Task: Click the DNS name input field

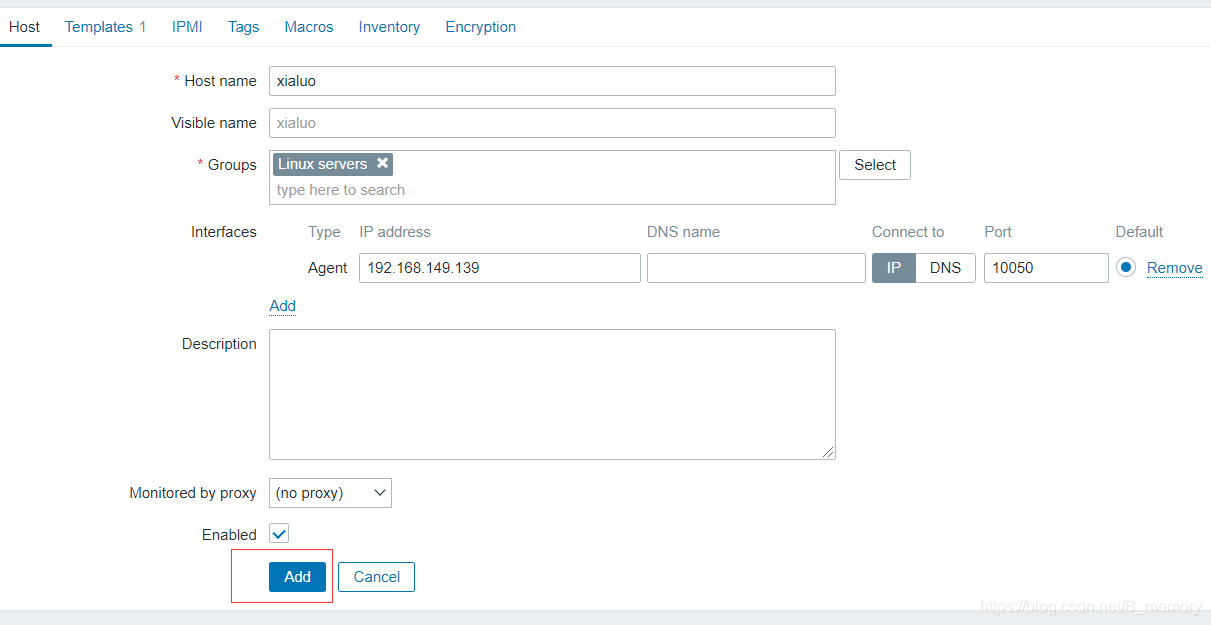Action: tap(756, 268)
